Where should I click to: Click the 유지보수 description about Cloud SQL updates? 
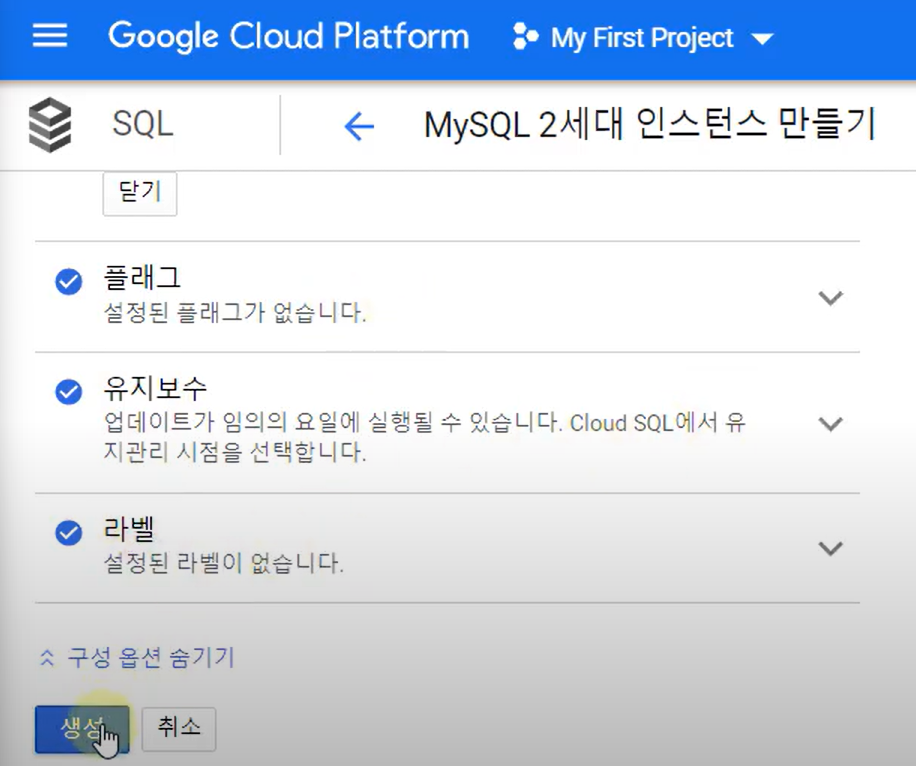[x=425, y=437]
